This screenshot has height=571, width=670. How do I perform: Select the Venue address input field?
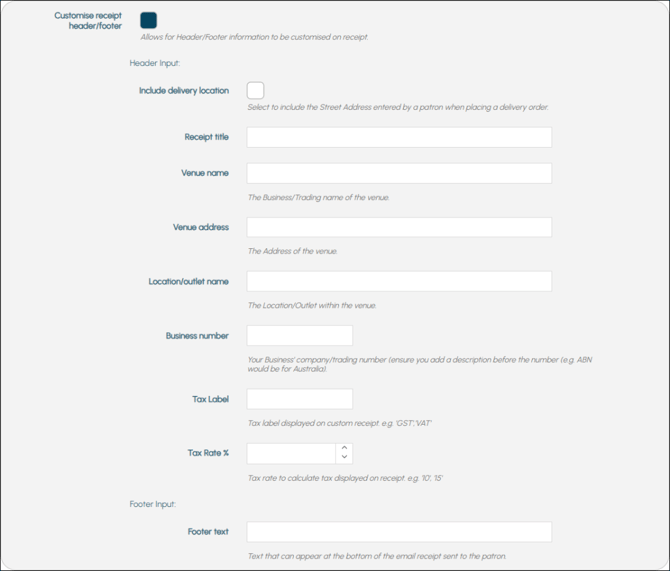399,227
